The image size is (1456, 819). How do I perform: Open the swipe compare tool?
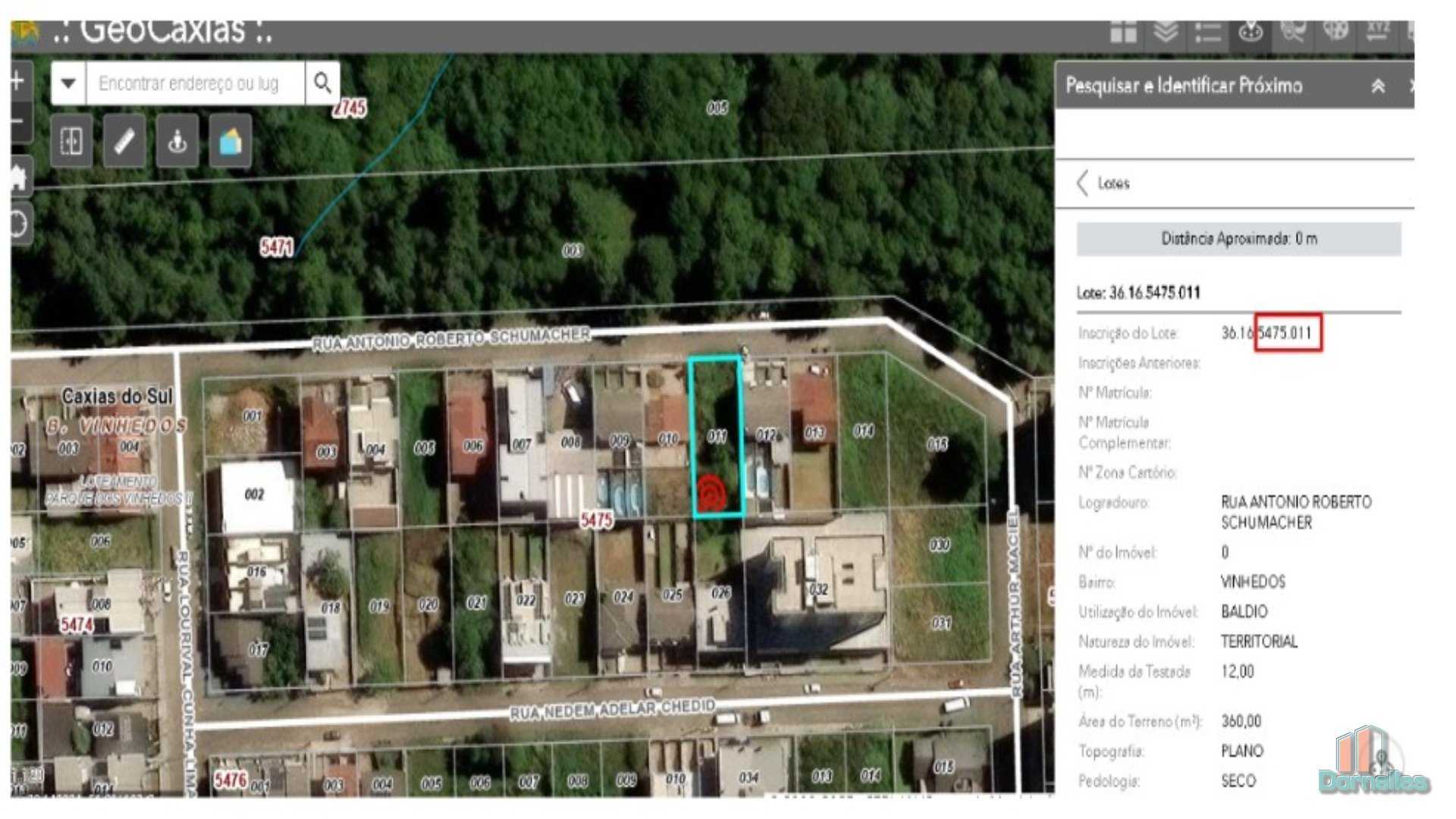71,141
